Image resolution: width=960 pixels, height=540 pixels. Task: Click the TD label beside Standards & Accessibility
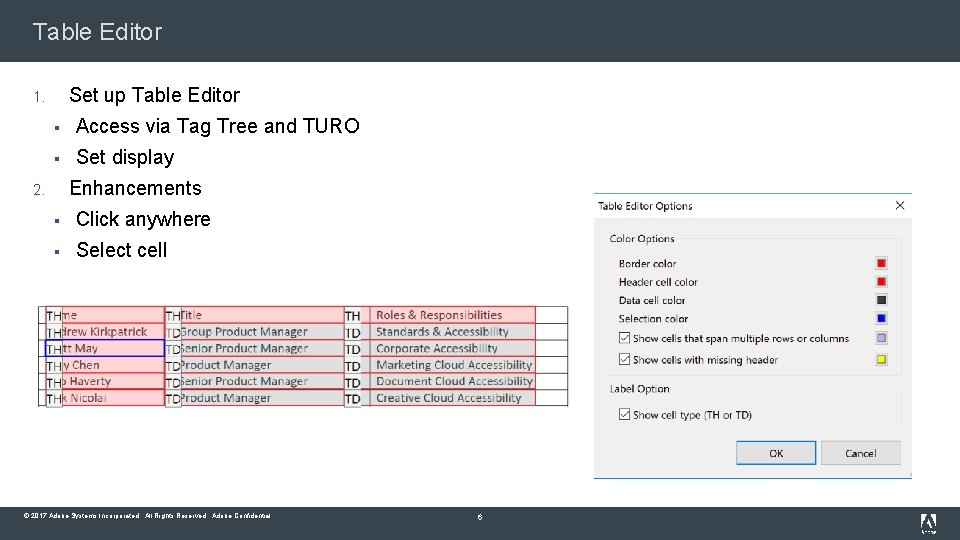coord(352,332)
